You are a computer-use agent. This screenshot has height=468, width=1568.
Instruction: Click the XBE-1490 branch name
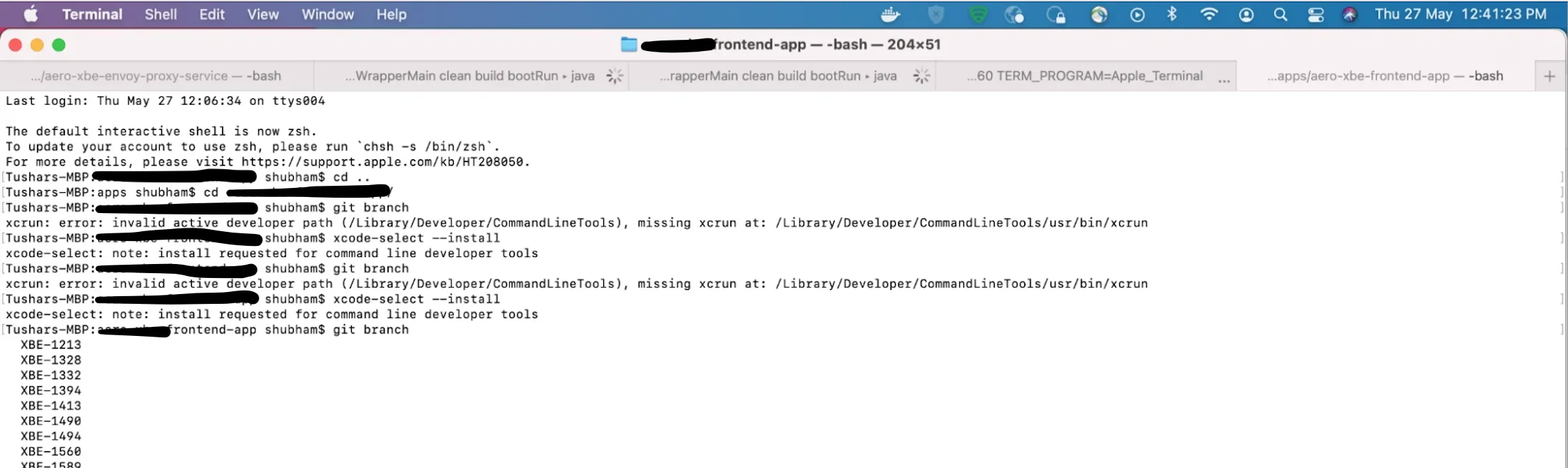[51, 421]
